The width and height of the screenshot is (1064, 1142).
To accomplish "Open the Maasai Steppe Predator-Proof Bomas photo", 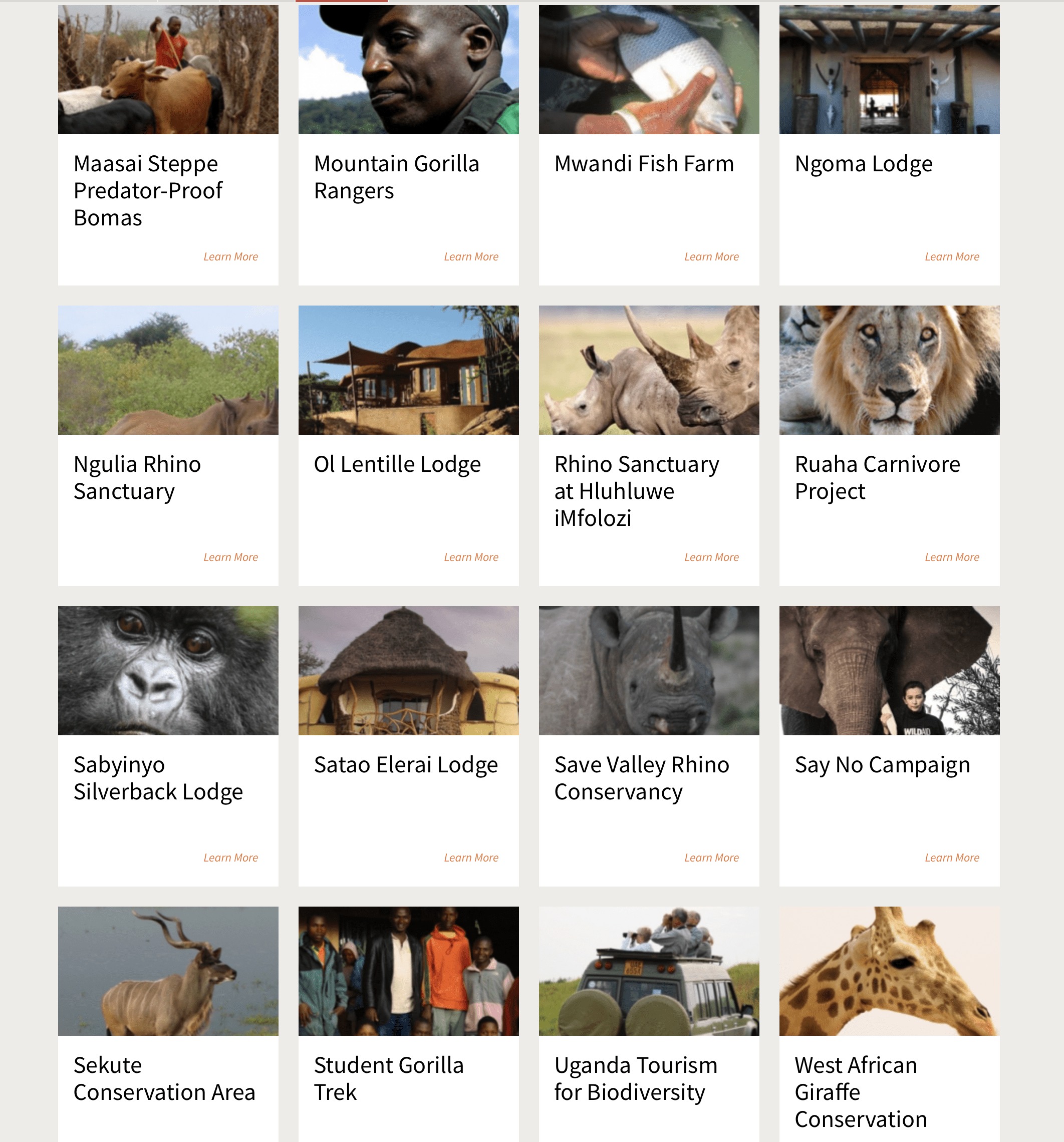I will [168, 70].
